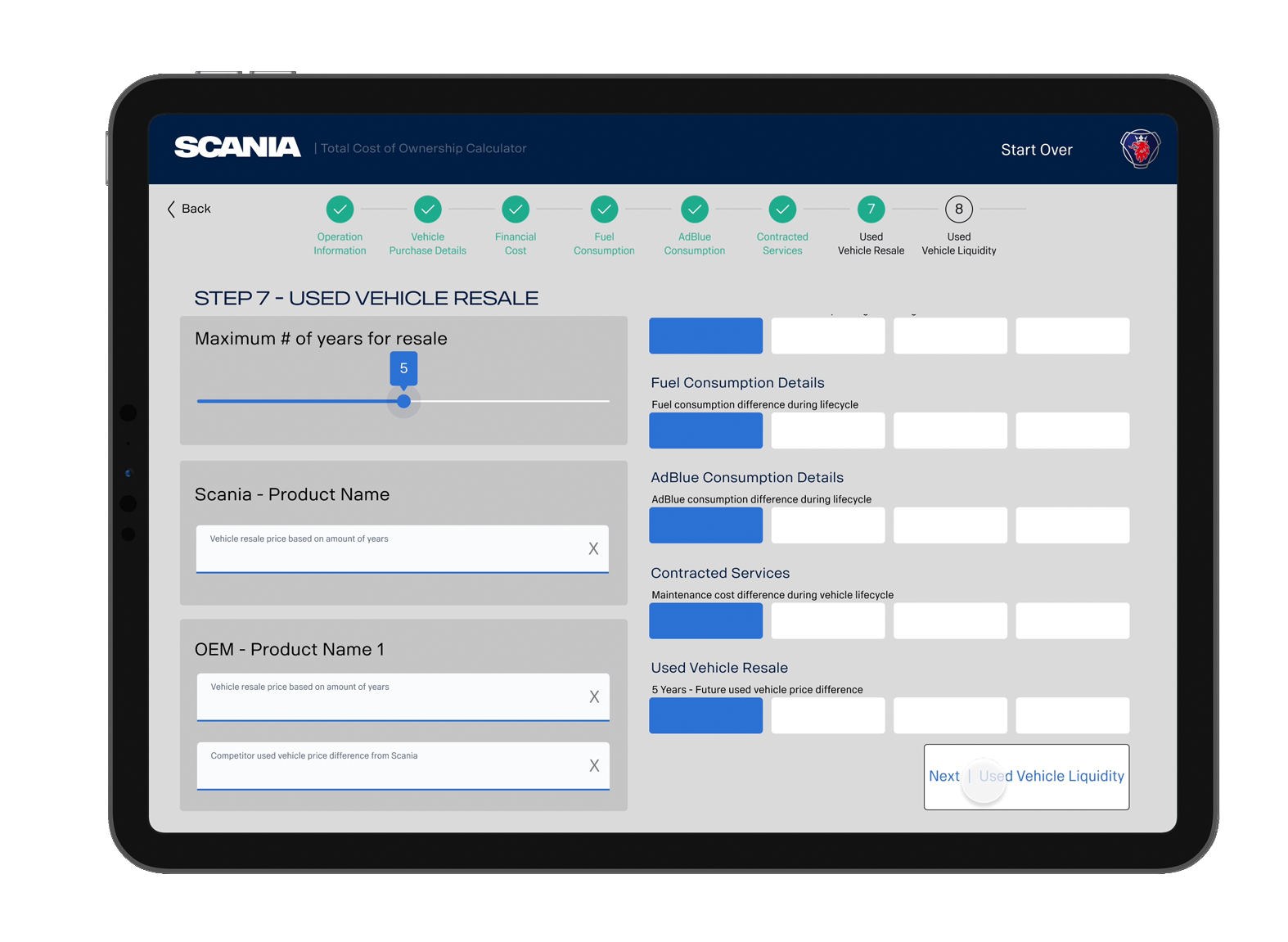
Task: Click Start Over in the header
Action: 1036,150
